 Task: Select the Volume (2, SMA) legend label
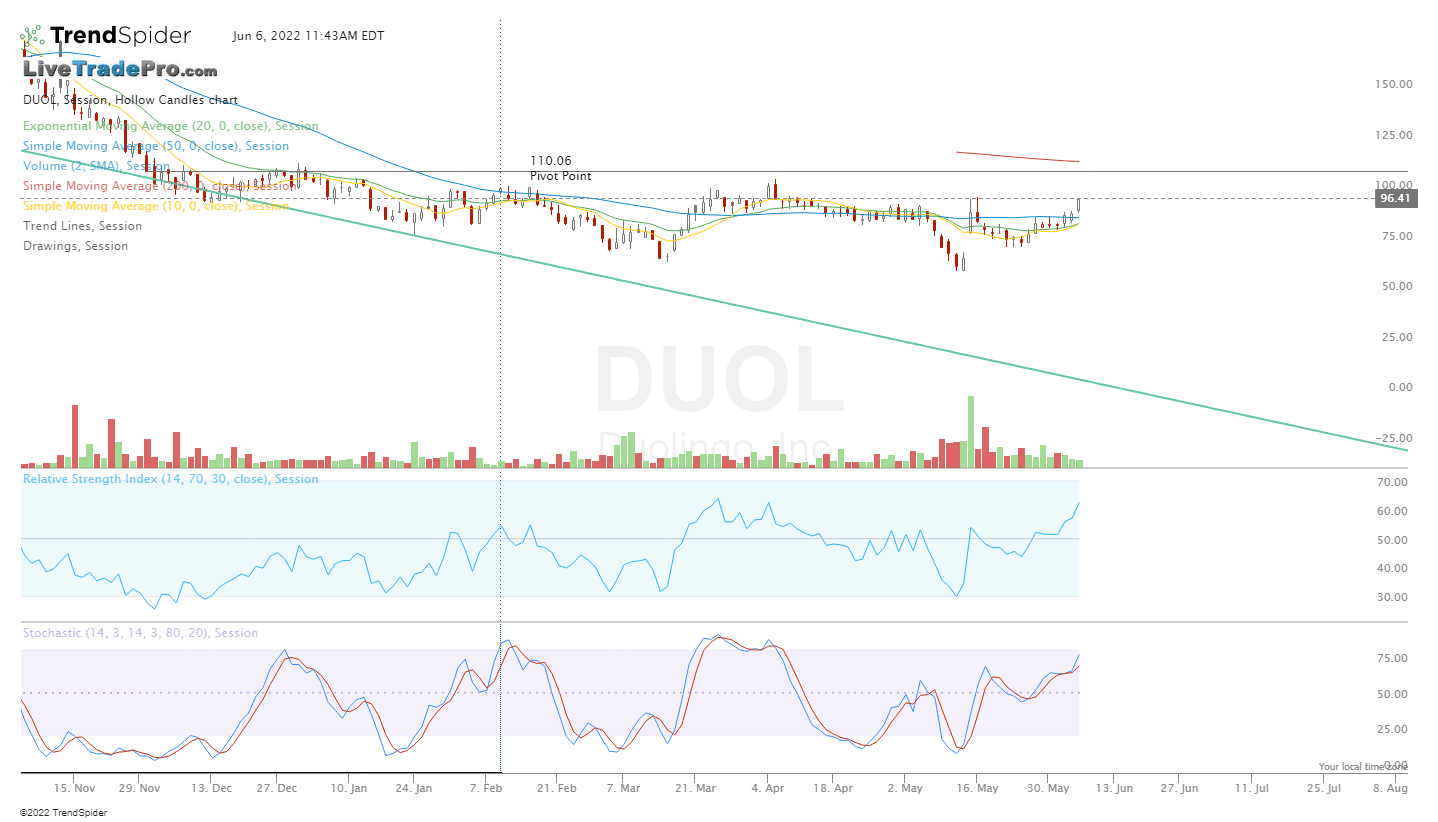[96, 166]
